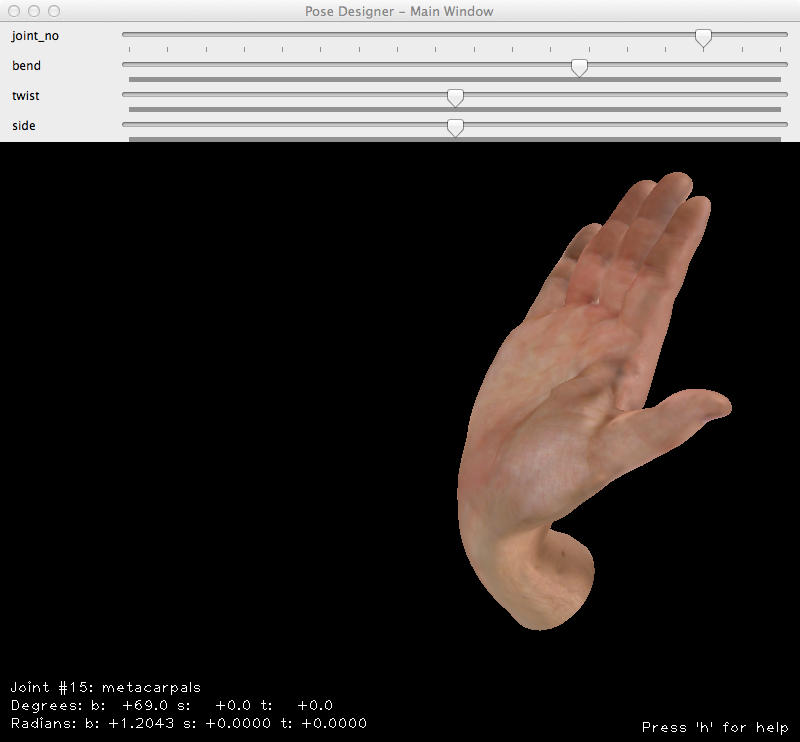The height and width of the screenshot is (742, 800).
Task: Click the 'Joint #15: metacarpals' text
Action: pyautogui.click(x=106, y=687)
